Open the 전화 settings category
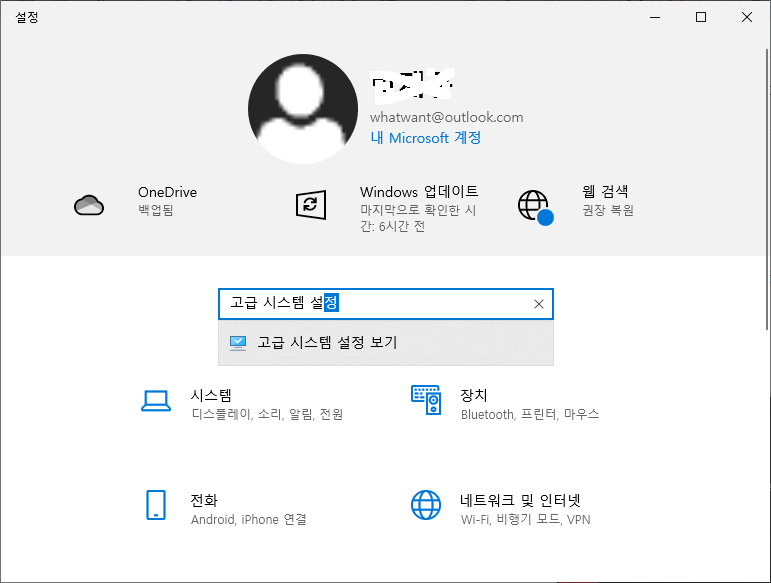The image size is (771, 583). pos(204,500)
